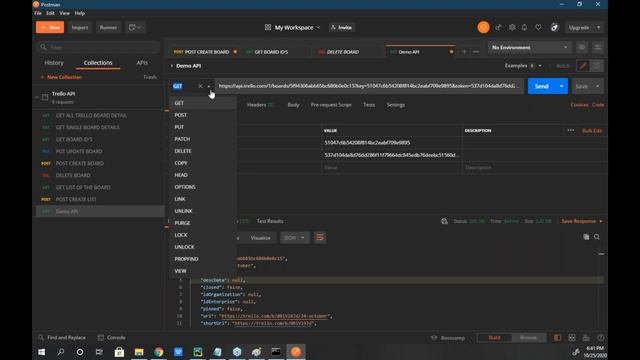Click the orange New button
The width and height of the screenshot is (640, 360).
point(50,27)
